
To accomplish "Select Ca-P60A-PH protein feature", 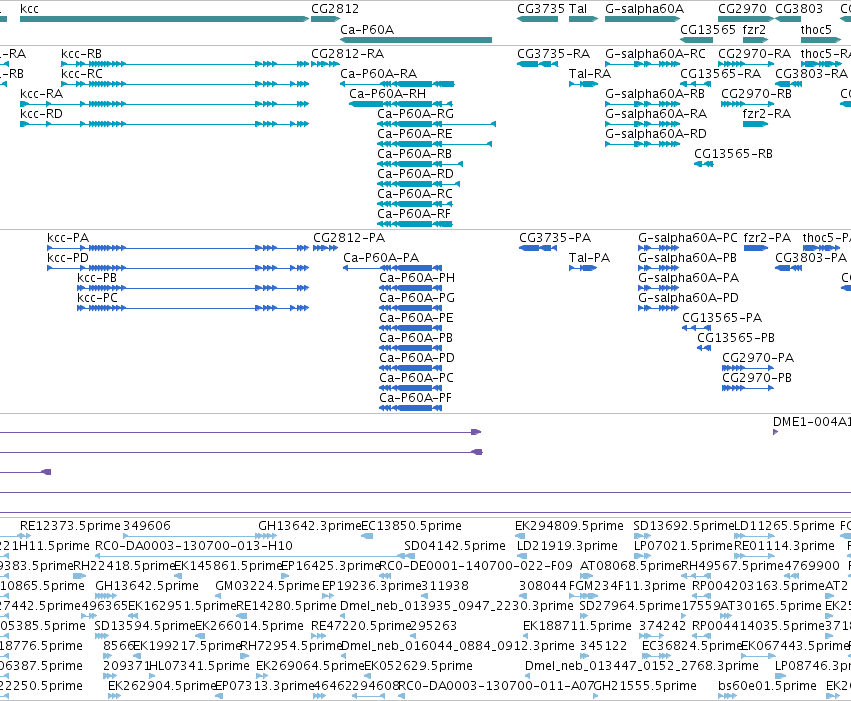I will 411,288.
